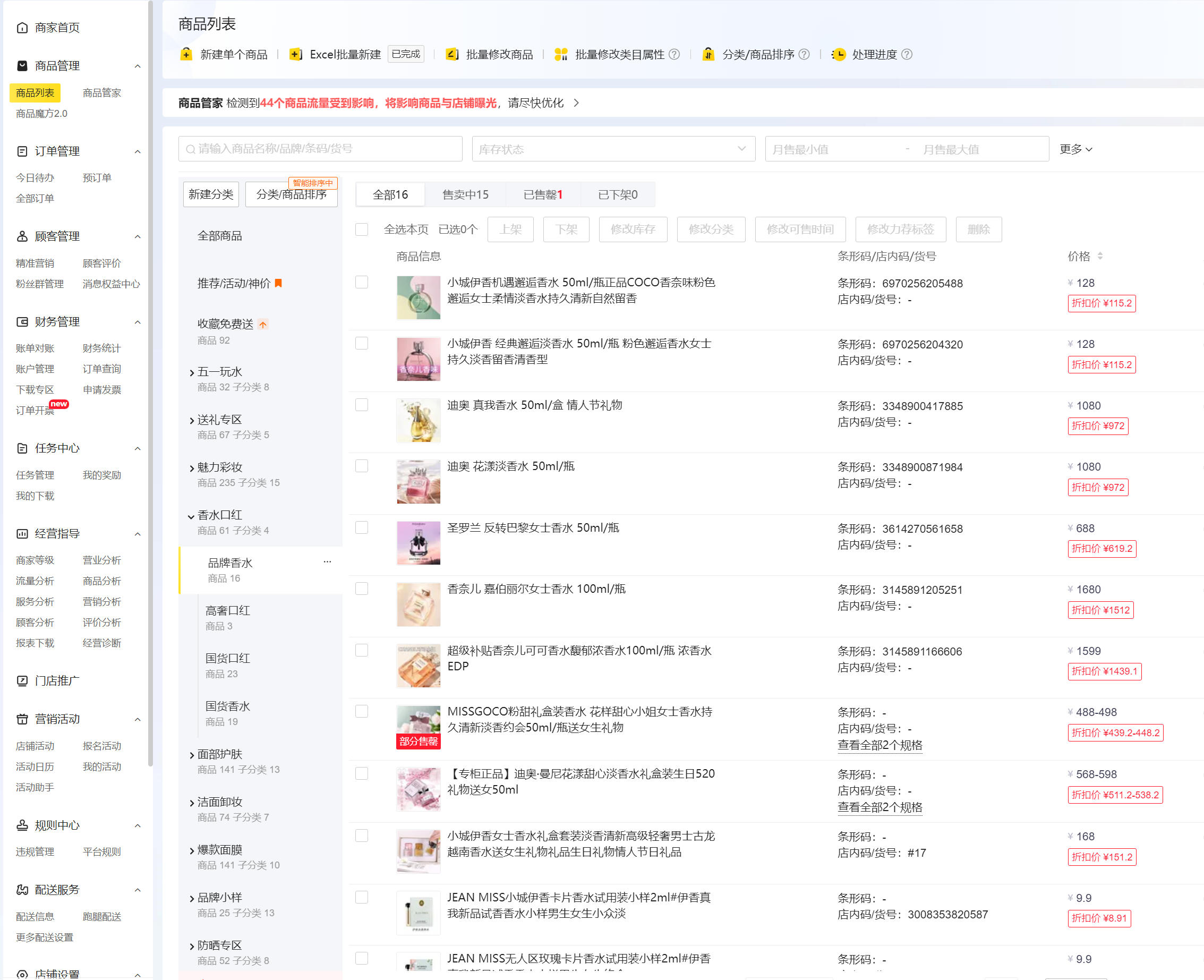Screen dimensions: 1204x980
Task: Click the 商家首页 home icon
Action: pyautogui.click(x=22, y=28)
